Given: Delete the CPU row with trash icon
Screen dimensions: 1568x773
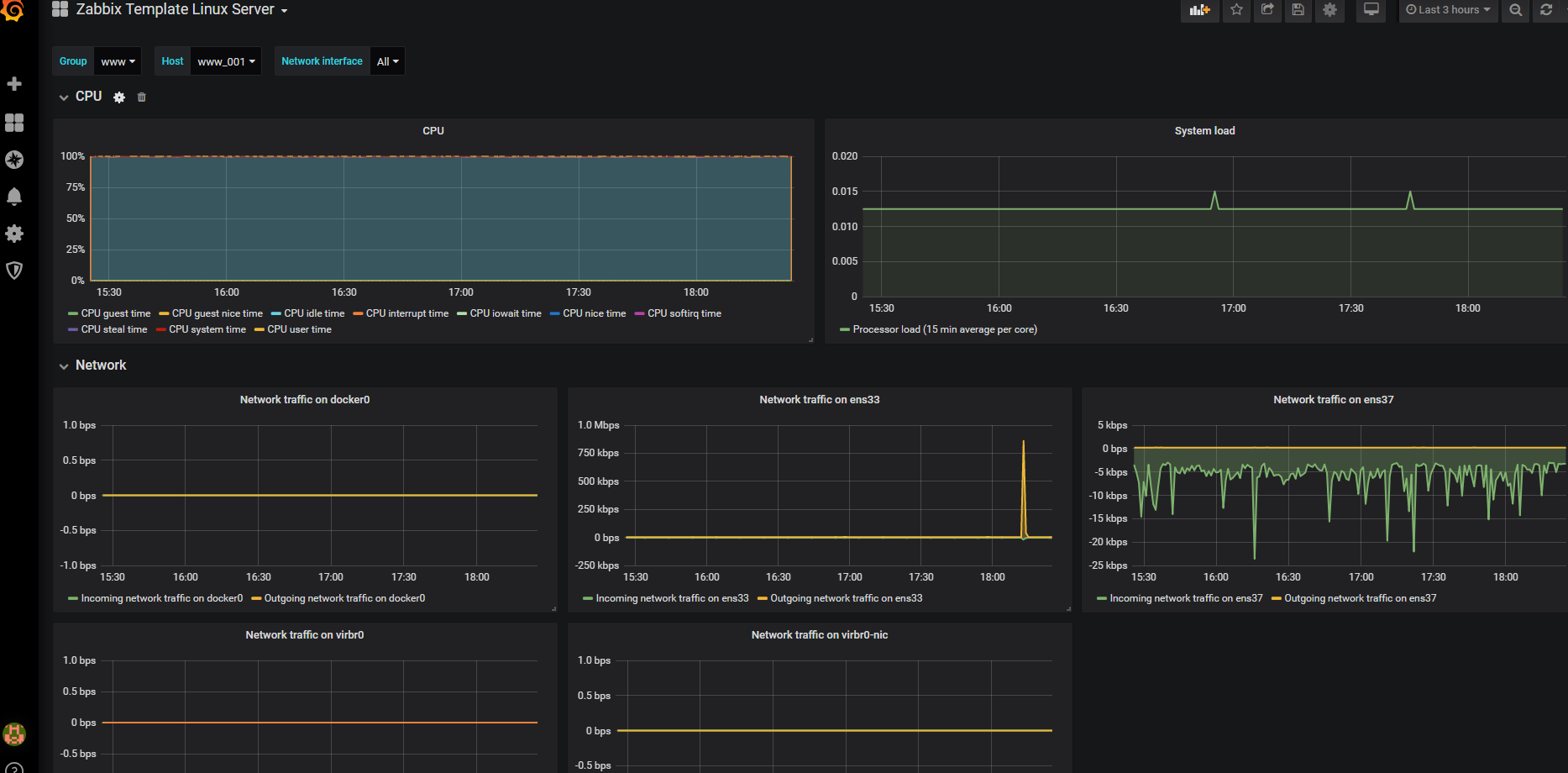Looking at the screenshot, I should click(142, 97).
